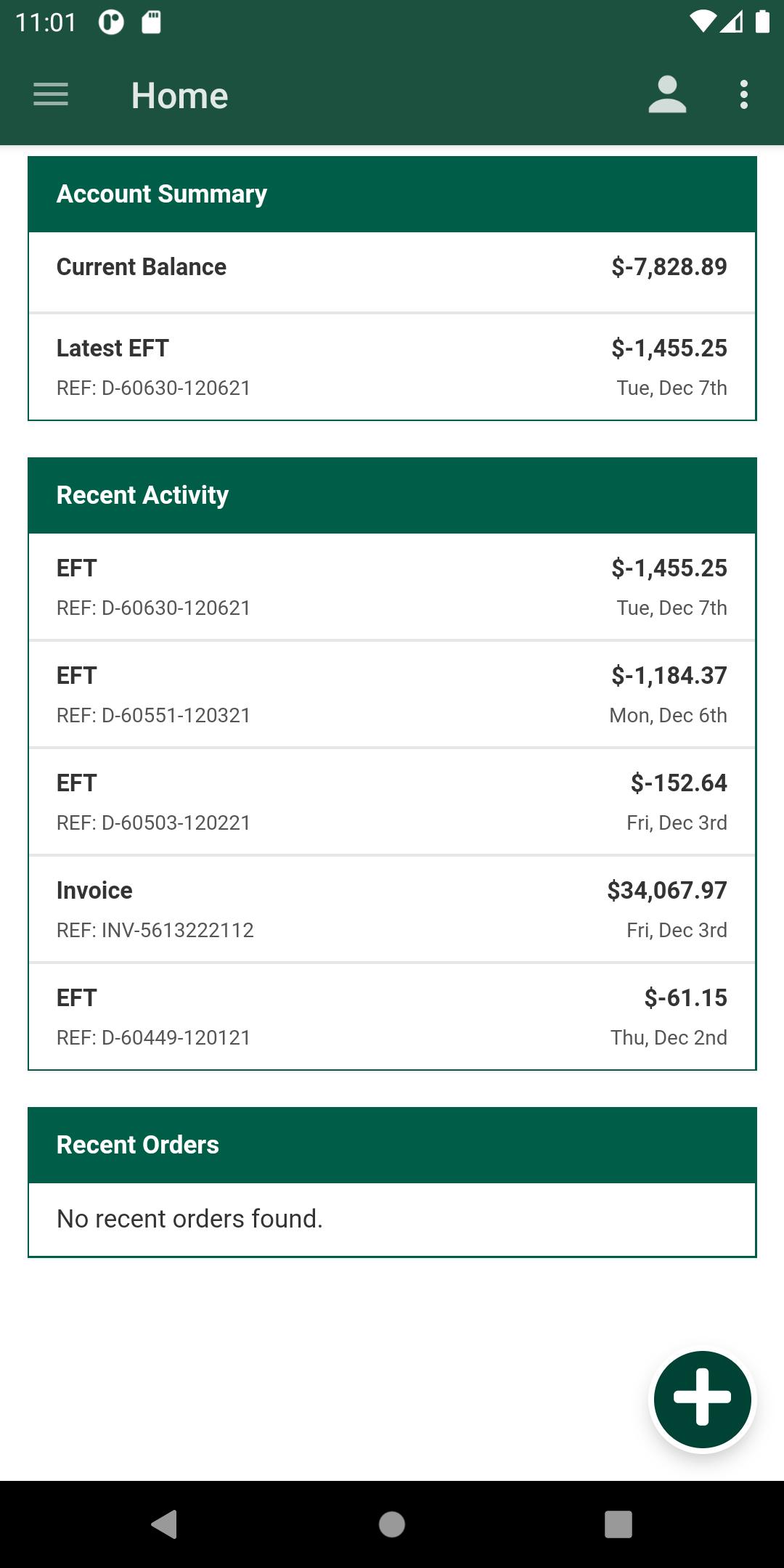Open EFT entry REF D-60630-120621 in Recent Activity
Image resolution: width=784 pixels, height=1568 pixels.
click(392, 587)
